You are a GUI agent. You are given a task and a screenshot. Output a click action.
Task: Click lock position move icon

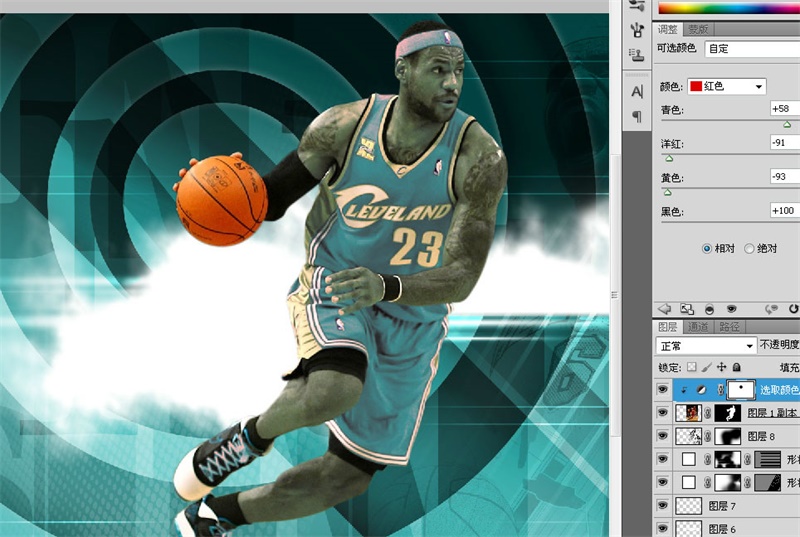click(721, 367)
